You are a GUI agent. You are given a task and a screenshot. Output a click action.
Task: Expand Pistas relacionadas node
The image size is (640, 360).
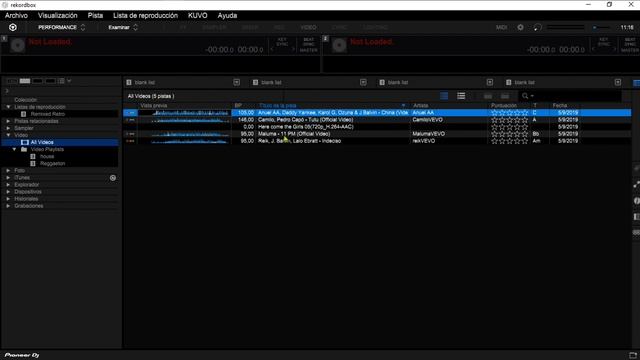click(8, 121)
